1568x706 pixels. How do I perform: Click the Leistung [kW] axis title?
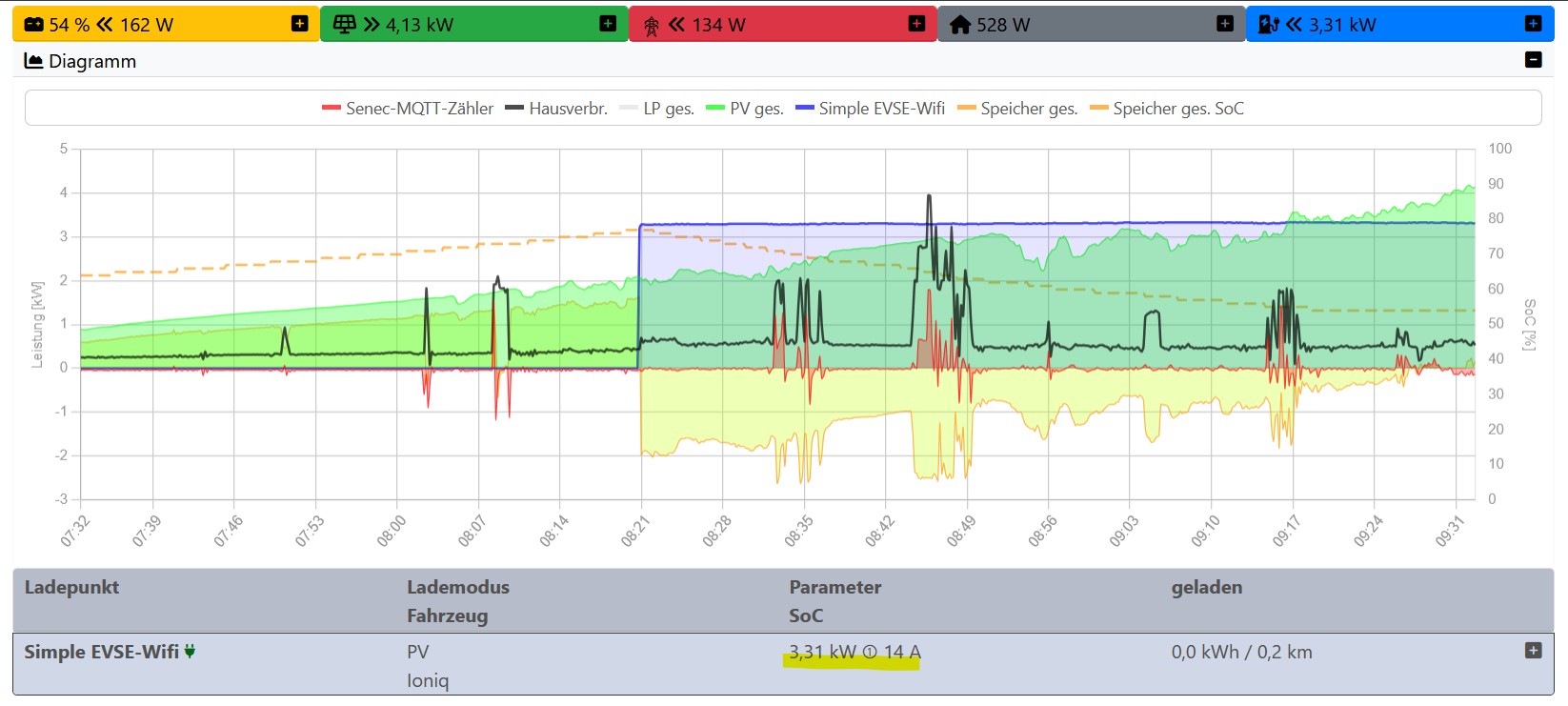[37, 324]
